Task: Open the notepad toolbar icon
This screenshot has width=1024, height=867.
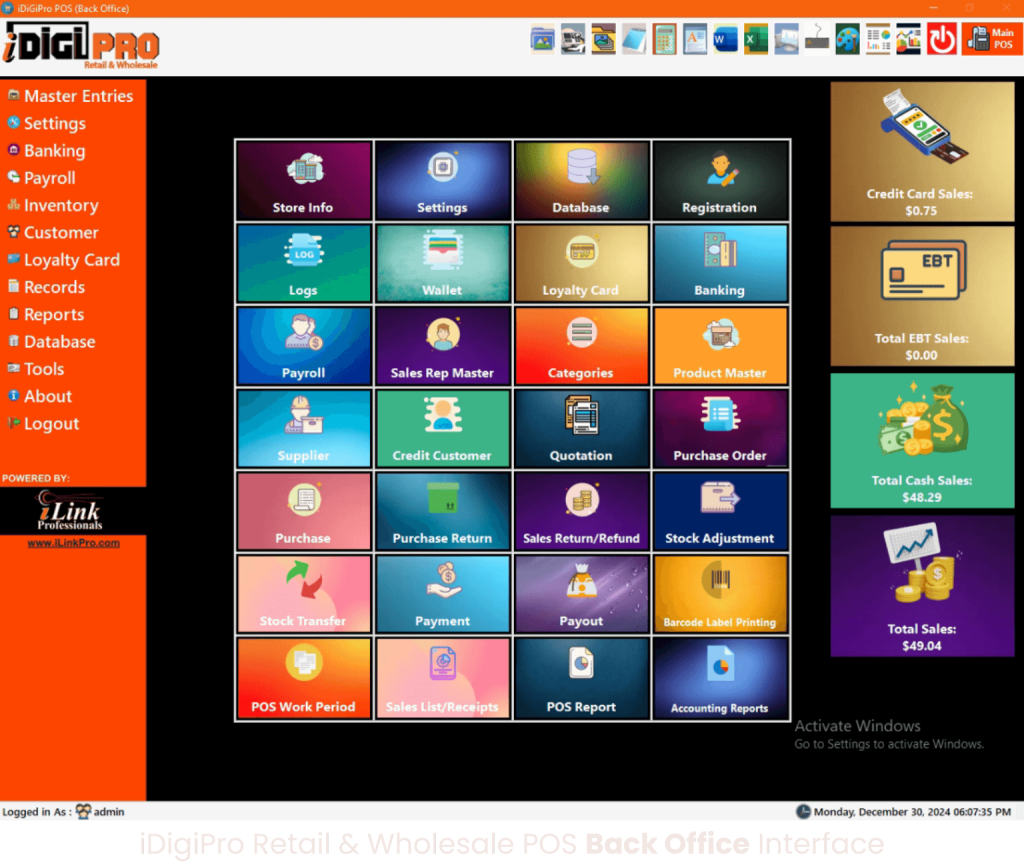Action: pos(633,40)
